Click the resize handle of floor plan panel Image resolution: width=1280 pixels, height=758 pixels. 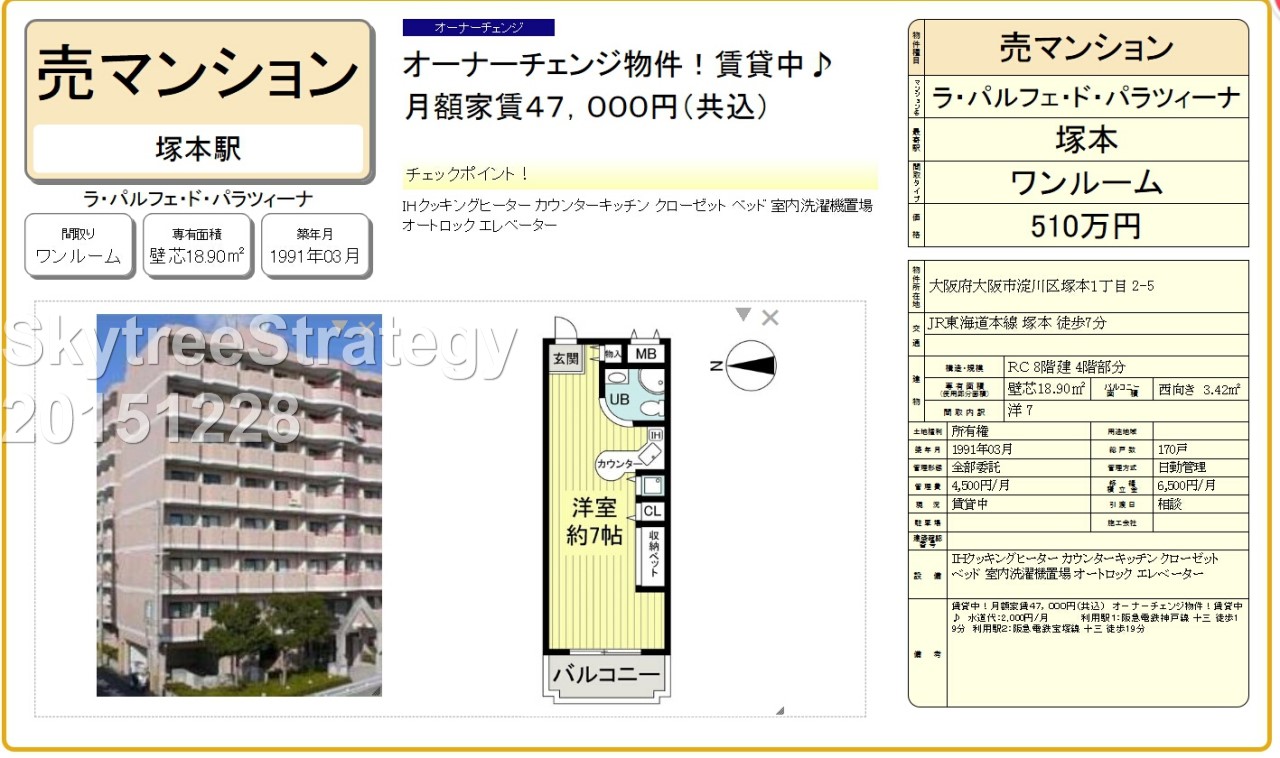coord(780,711)
